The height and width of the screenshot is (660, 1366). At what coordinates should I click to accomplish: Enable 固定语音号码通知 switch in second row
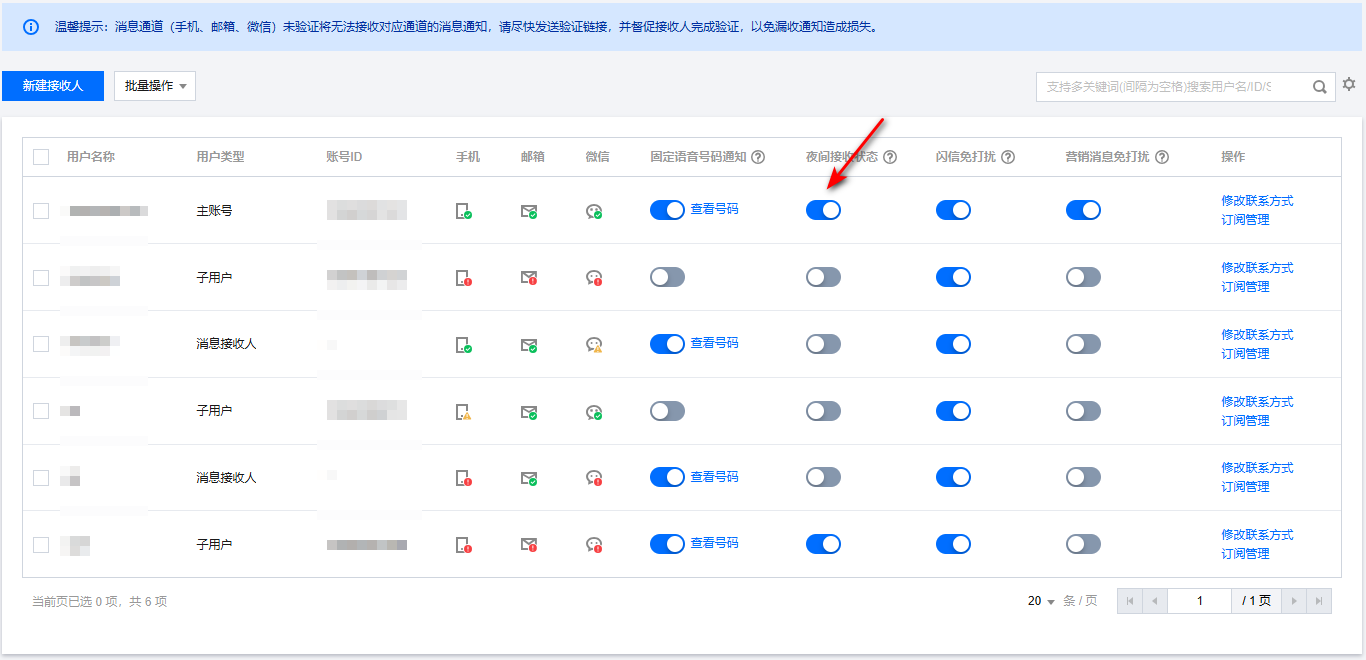pos(667,277)
